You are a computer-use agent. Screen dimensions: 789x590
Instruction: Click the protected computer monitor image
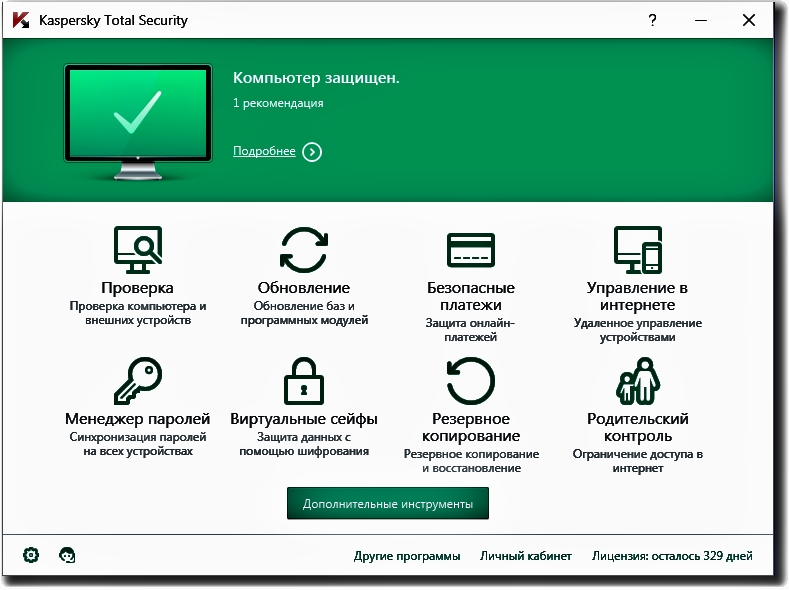click(x=138, y=122)
